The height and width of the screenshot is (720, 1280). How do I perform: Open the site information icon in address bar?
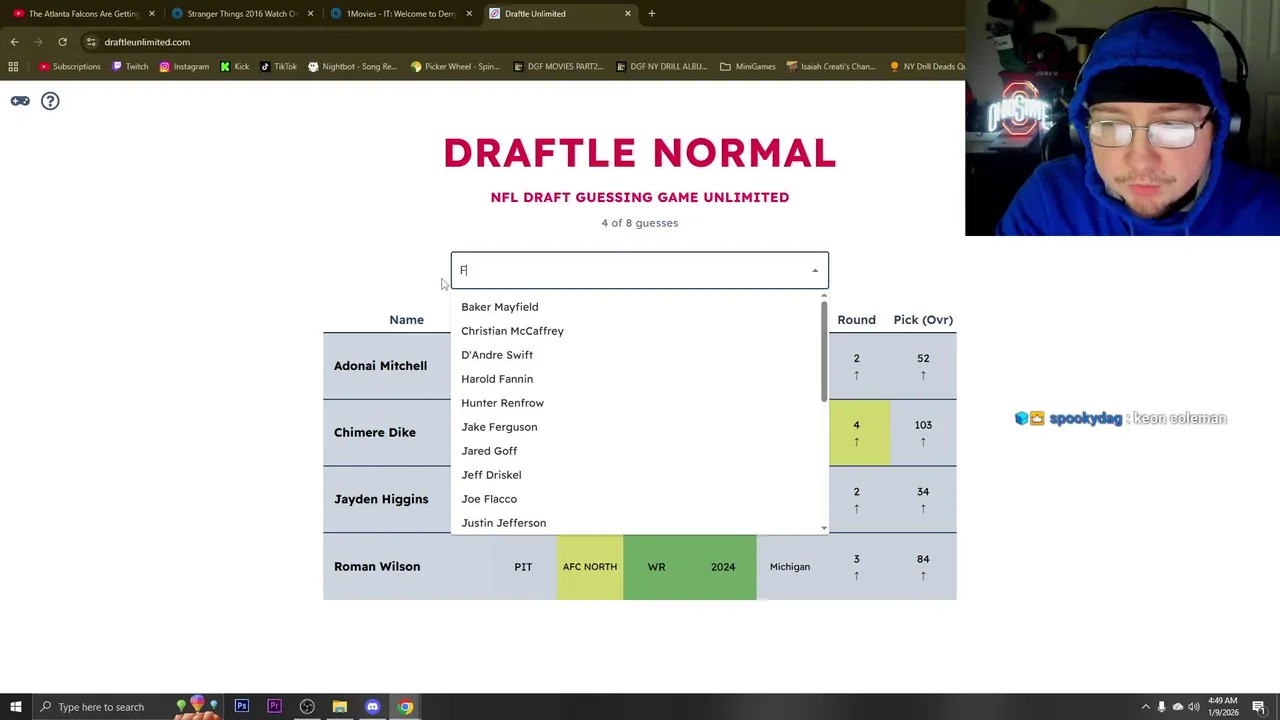[91, 42]
